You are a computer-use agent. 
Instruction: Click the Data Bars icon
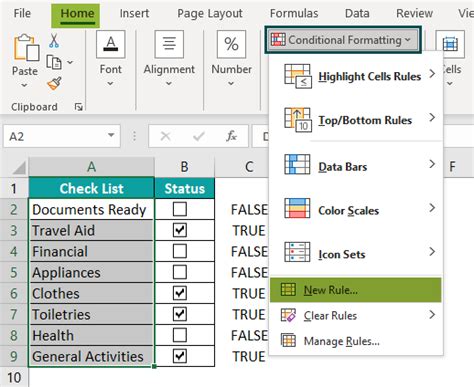(x=297, y=164)
